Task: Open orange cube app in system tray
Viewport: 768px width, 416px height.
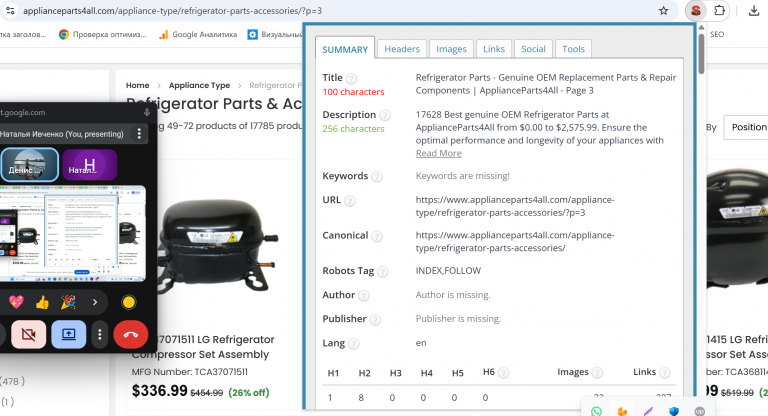Action: (622, 411)
